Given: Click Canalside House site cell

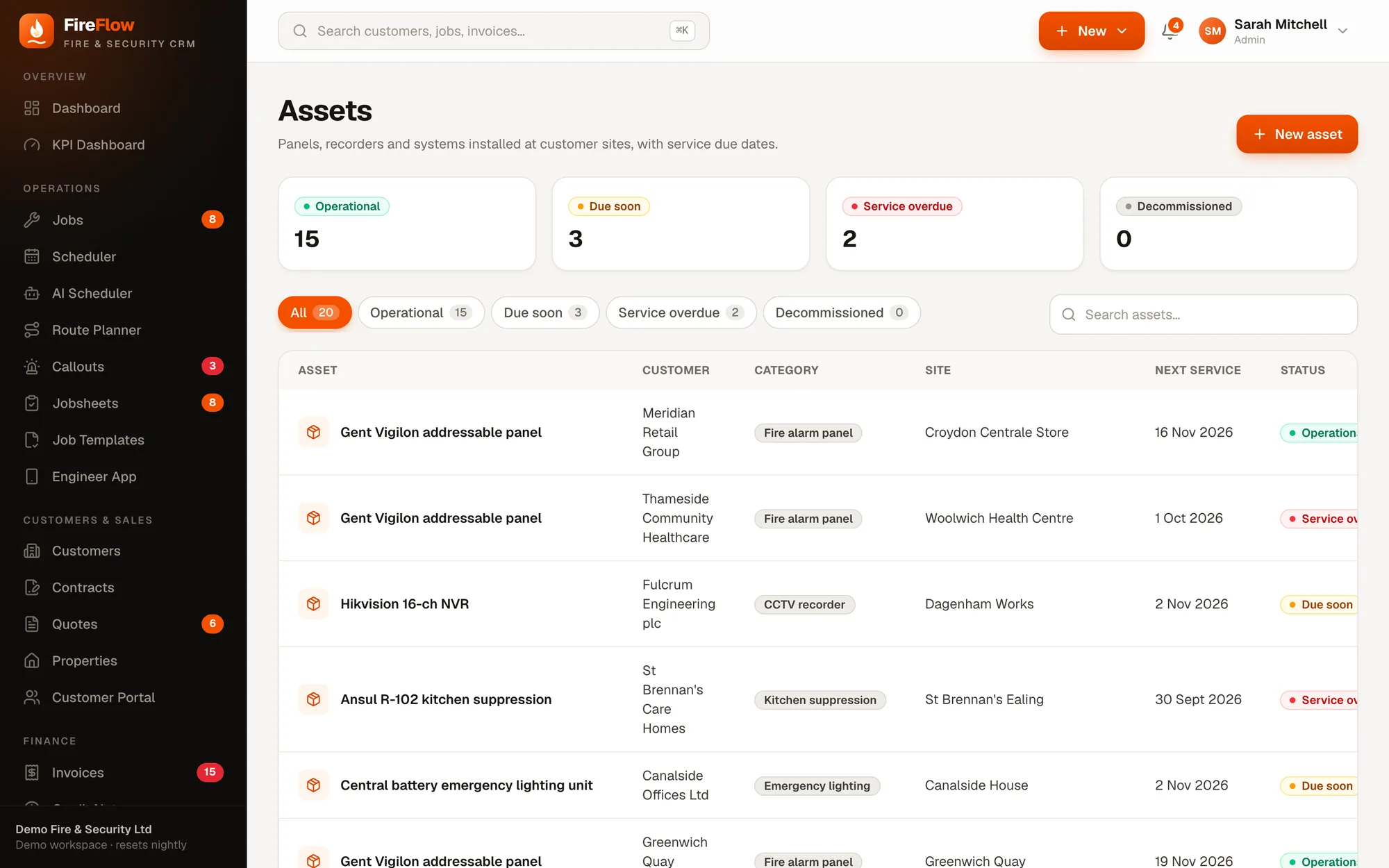Looking at the screenshot, I should (976, 785).
